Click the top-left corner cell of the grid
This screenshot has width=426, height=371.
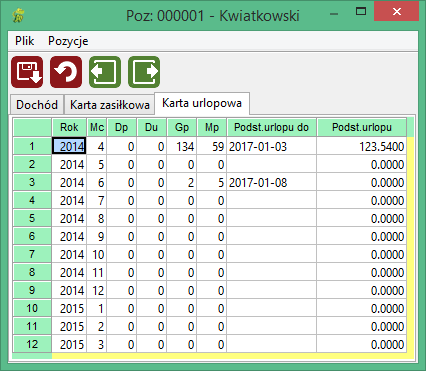pyautogui.click(x=32, y=127)
